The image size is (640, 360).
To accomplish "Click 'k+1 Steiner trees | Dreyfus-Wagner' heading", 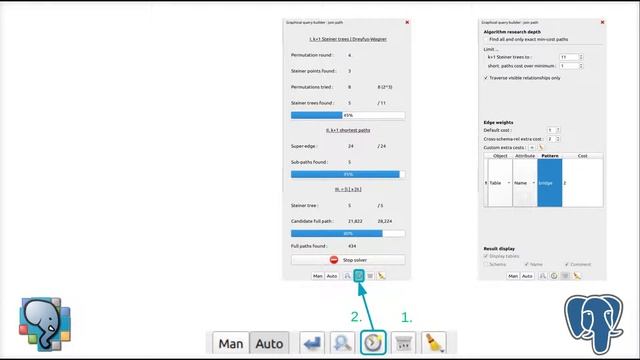I will [348, 39].
